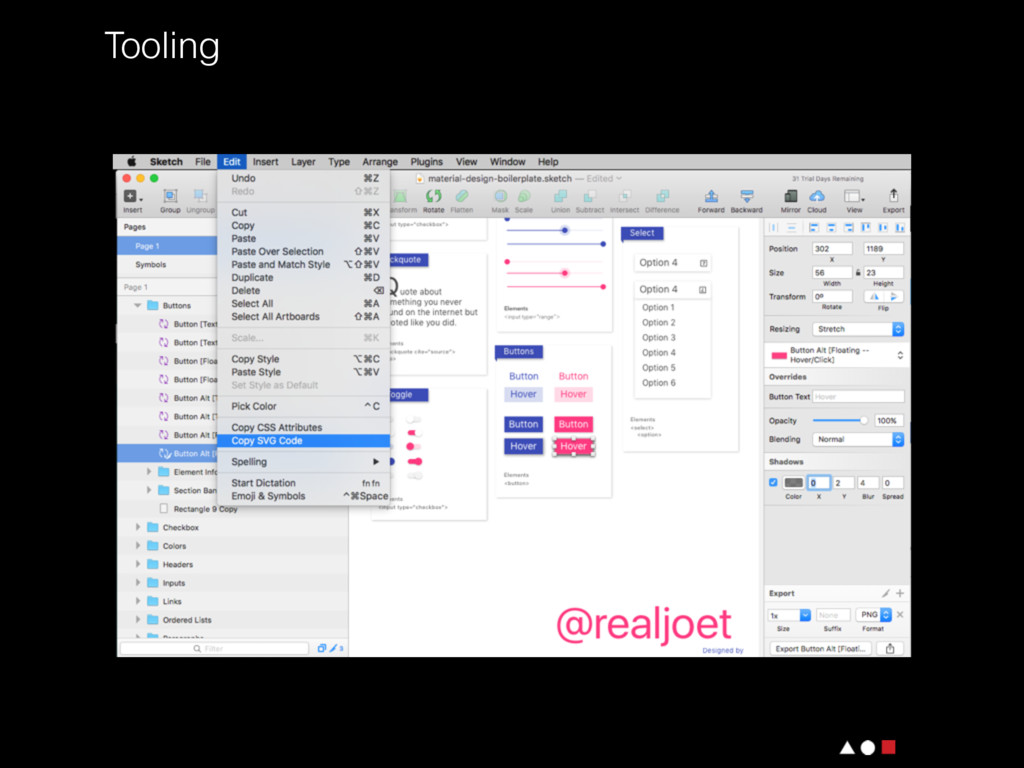
Task: Toggle the Shadows enabled checkbox
Action: click(x=773, y=483)
